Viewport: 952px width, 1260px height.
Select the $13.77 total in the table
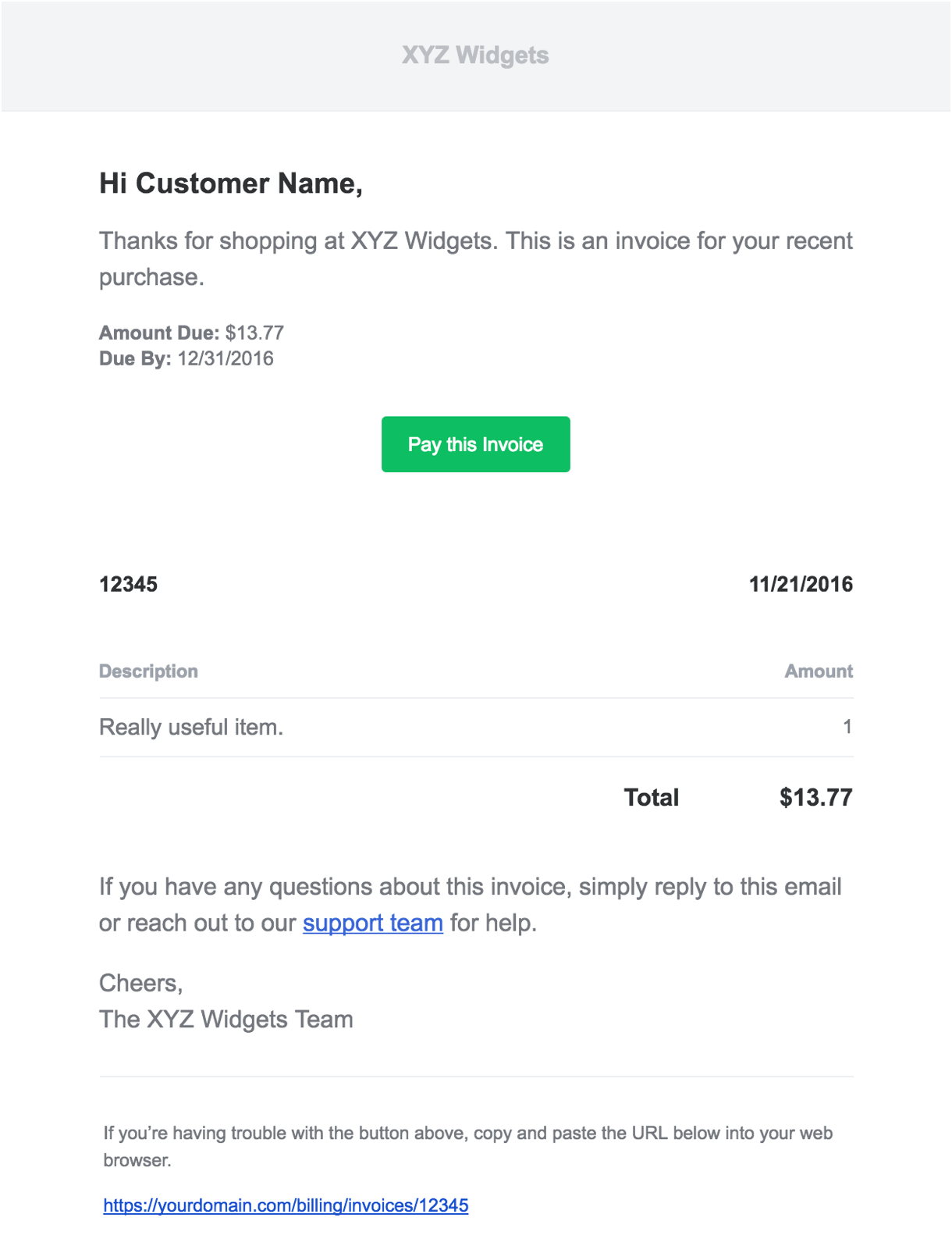click(815, 797)
